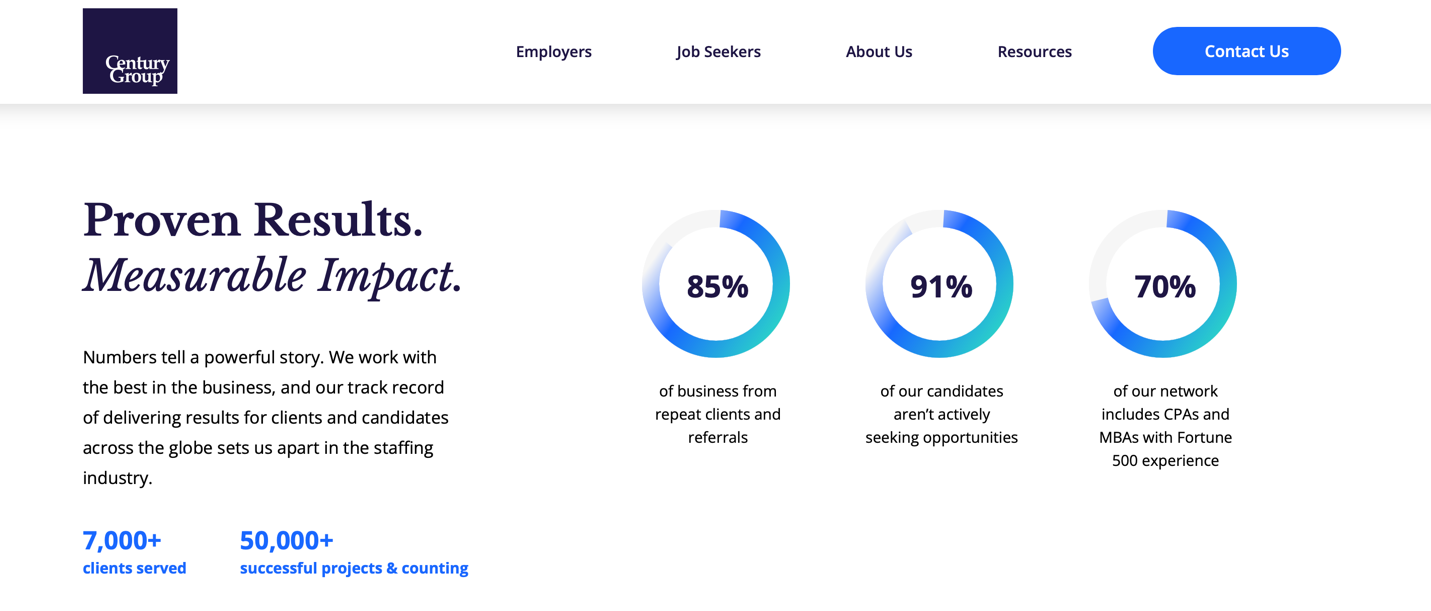Open the Employers menu
The height and width of the screenshot is (611, 1431).
553,51
